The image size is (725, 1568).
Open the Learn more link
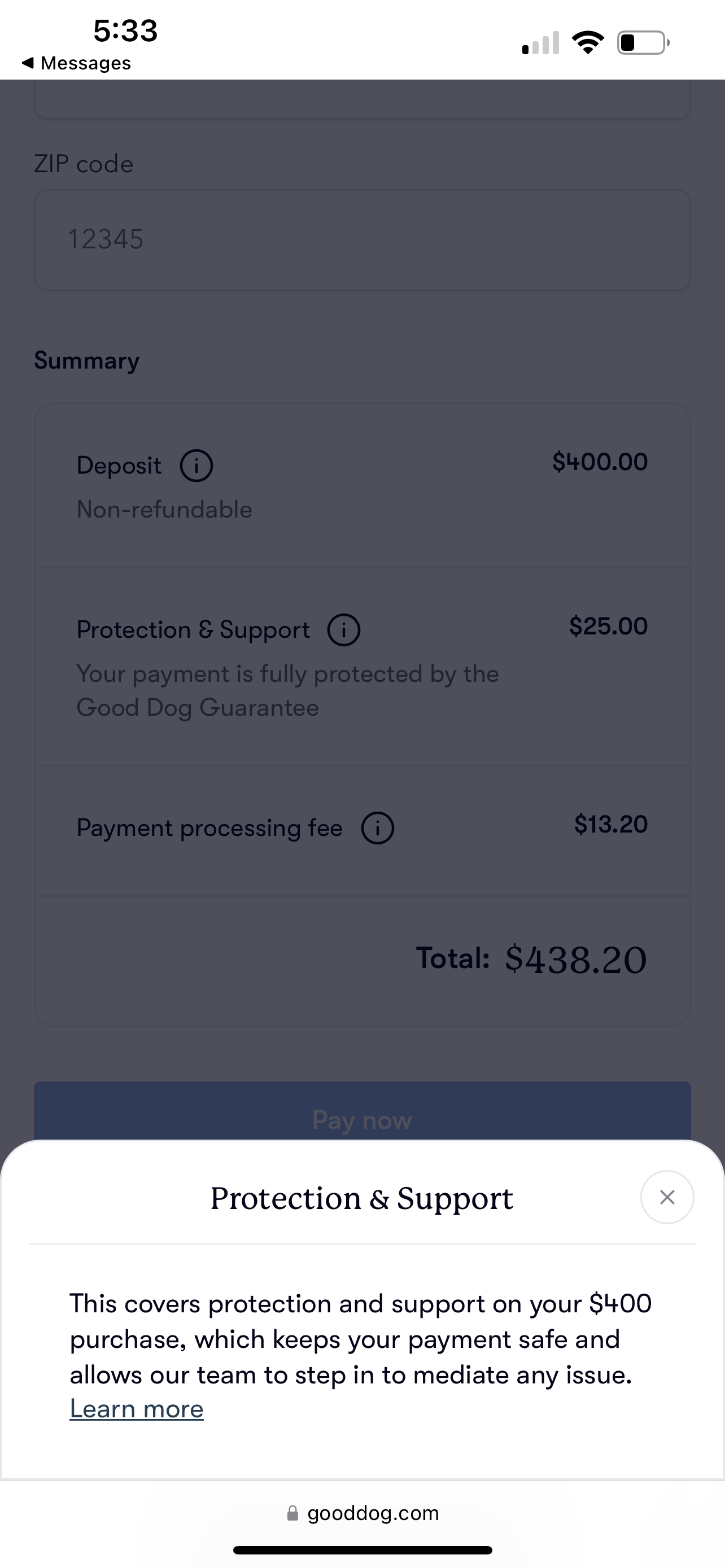pos(136,1408)
